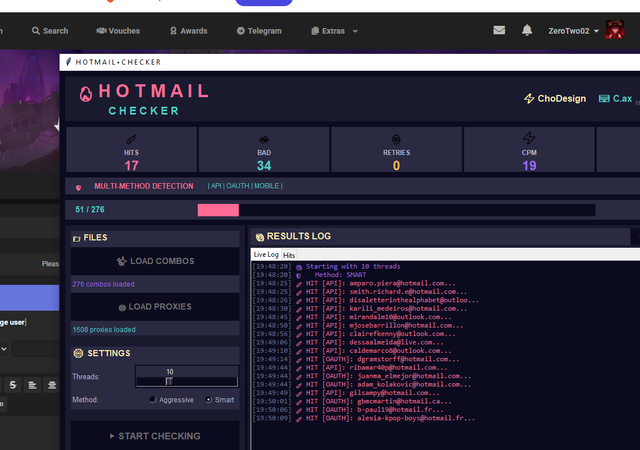
Task: Click the 'Method: SMART' log line
Action: pyautogui.click(x=340, y=275)
